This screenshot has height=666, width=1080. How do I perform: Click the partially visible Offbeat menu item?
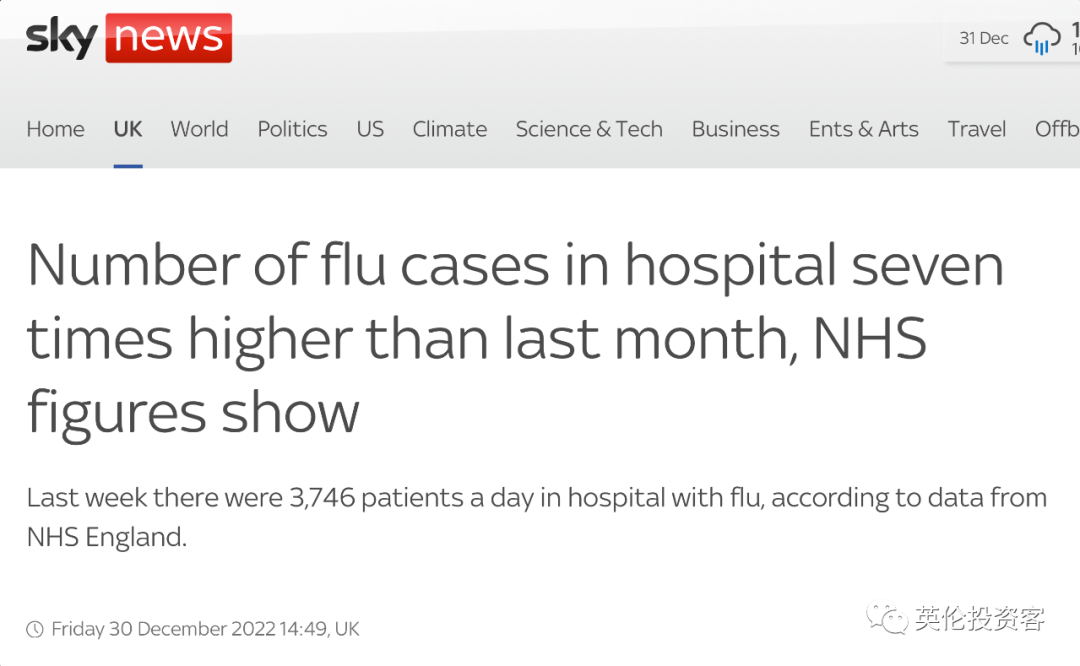(1057, 129)
